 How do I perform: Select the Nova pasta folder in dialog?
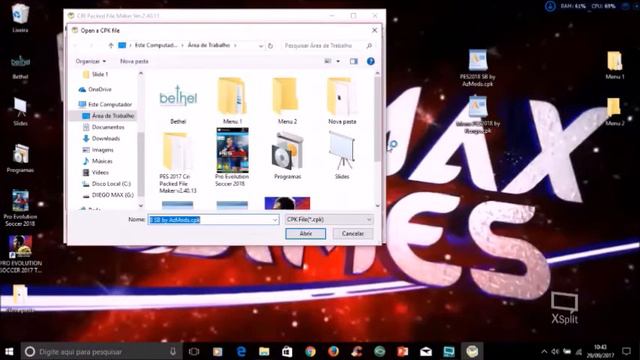[342, 100]
